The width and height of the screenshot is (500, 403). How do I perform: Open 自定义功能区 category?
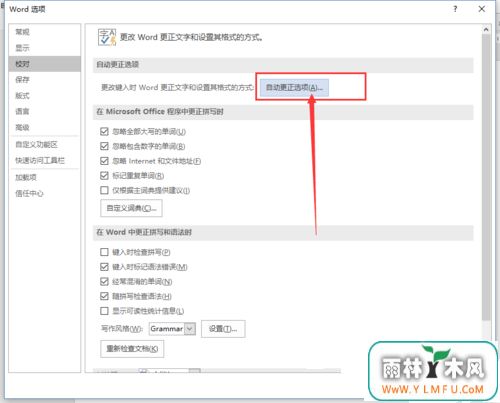[37, 144]
